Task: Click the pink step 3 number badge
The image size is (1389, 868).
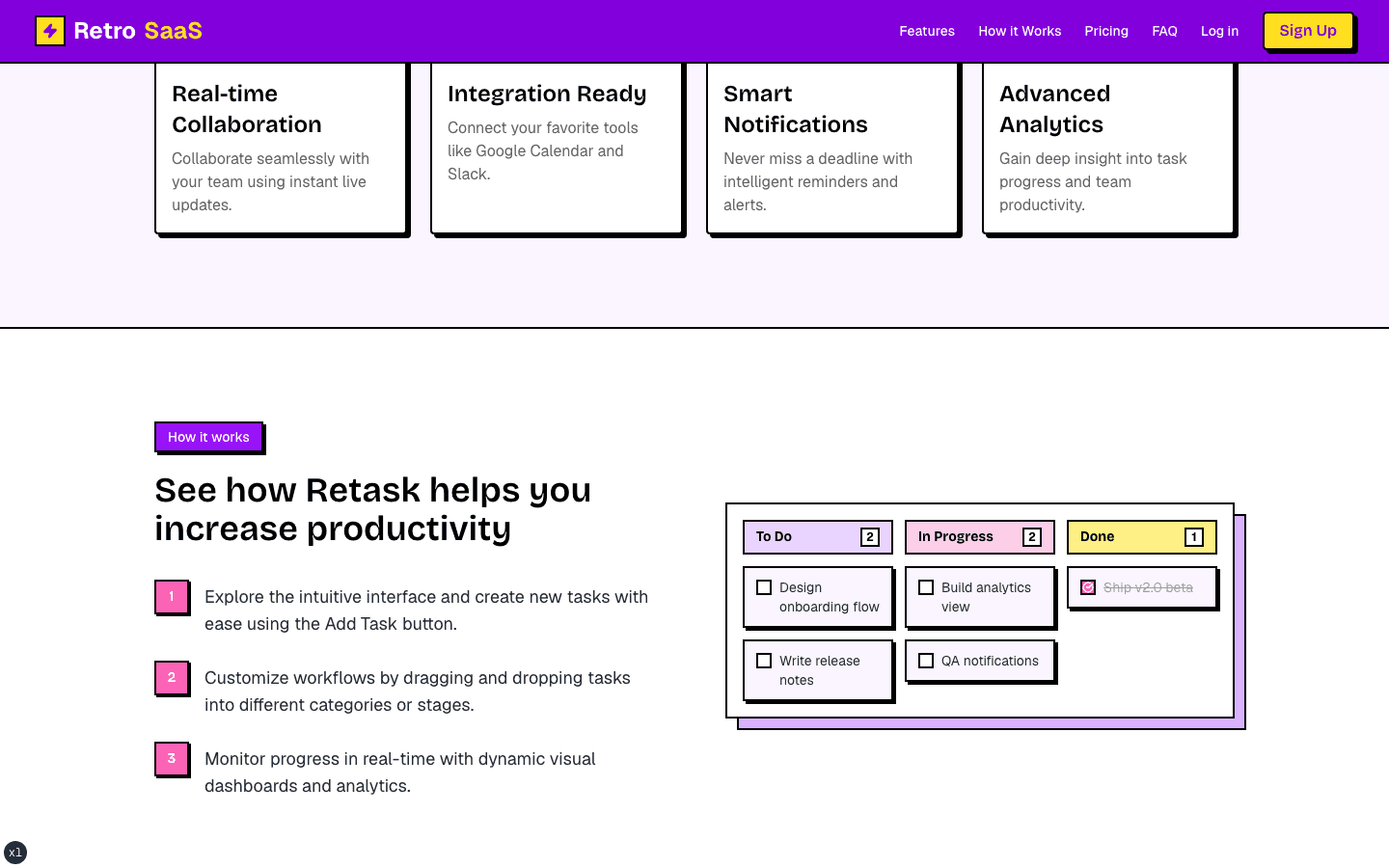Action: pos(172,759)
